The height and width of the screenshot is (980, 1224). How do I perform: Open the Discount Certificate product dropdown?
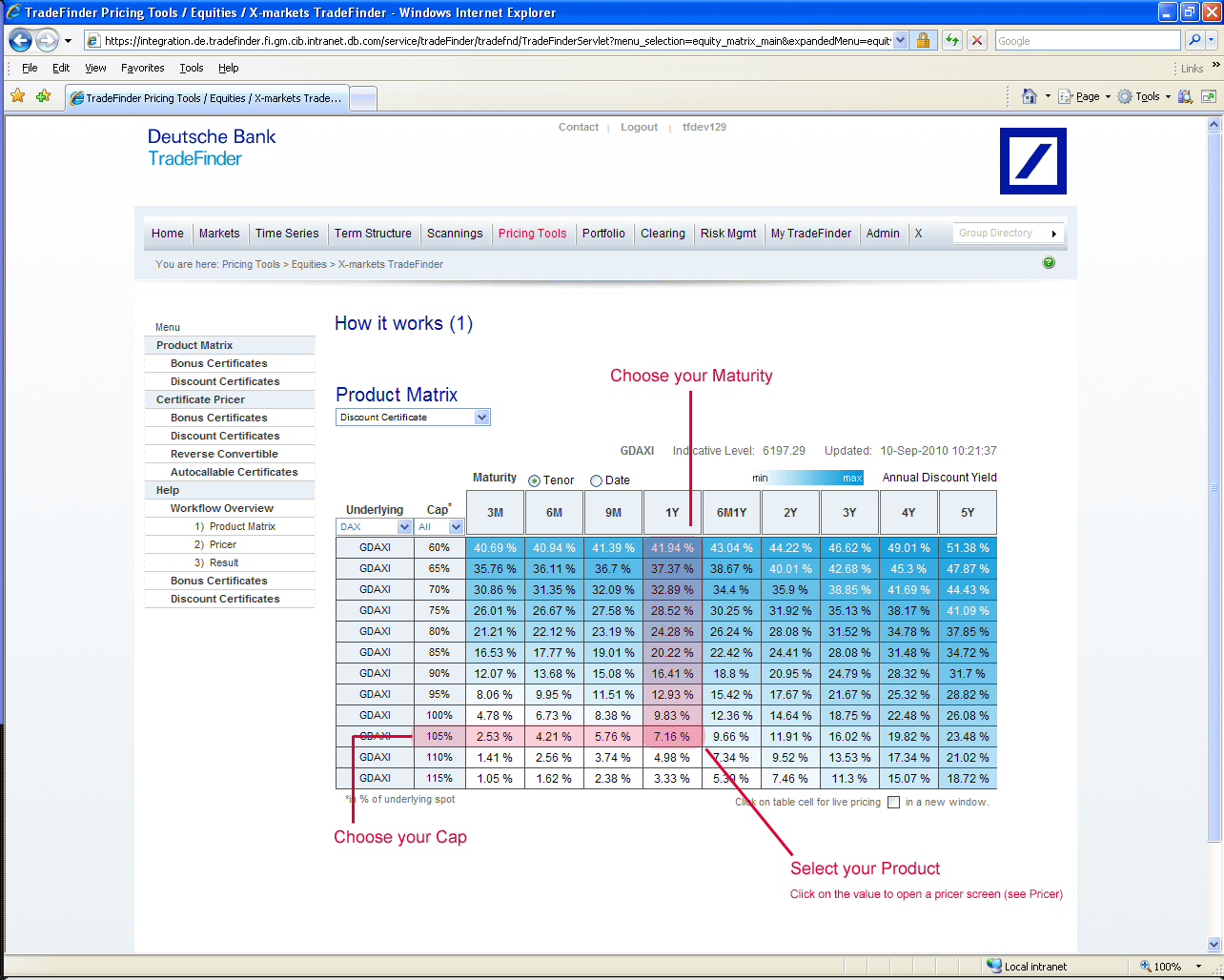pyautogui.click(x=481, y=418)
